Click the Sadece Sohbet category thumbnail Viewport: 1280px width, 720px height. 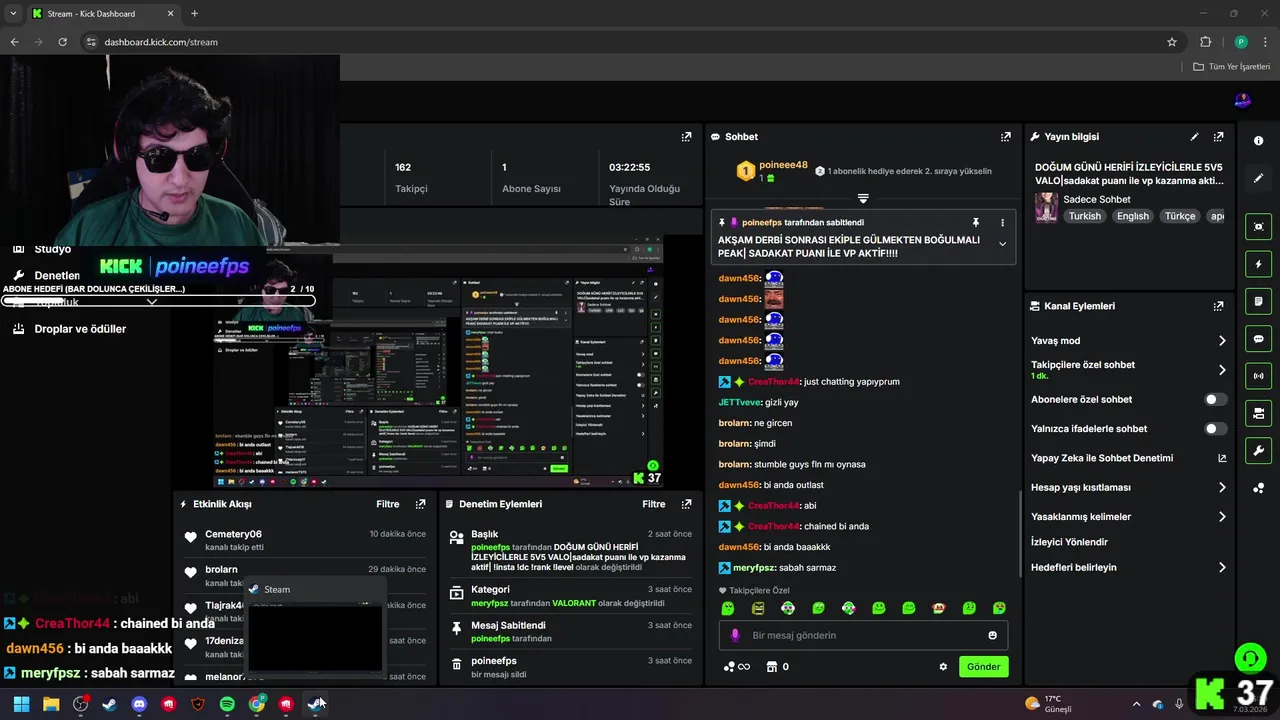1047,208
